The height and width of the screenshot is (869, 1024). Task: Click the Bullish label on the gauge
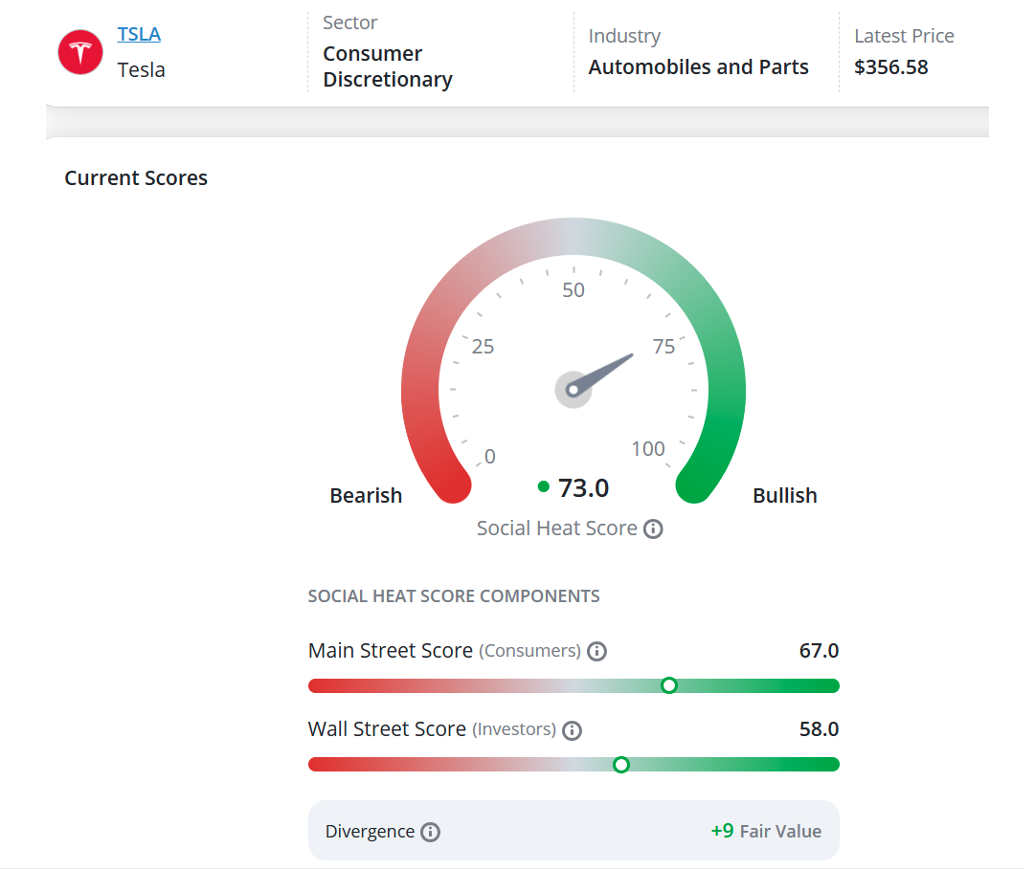pos(784,496)
